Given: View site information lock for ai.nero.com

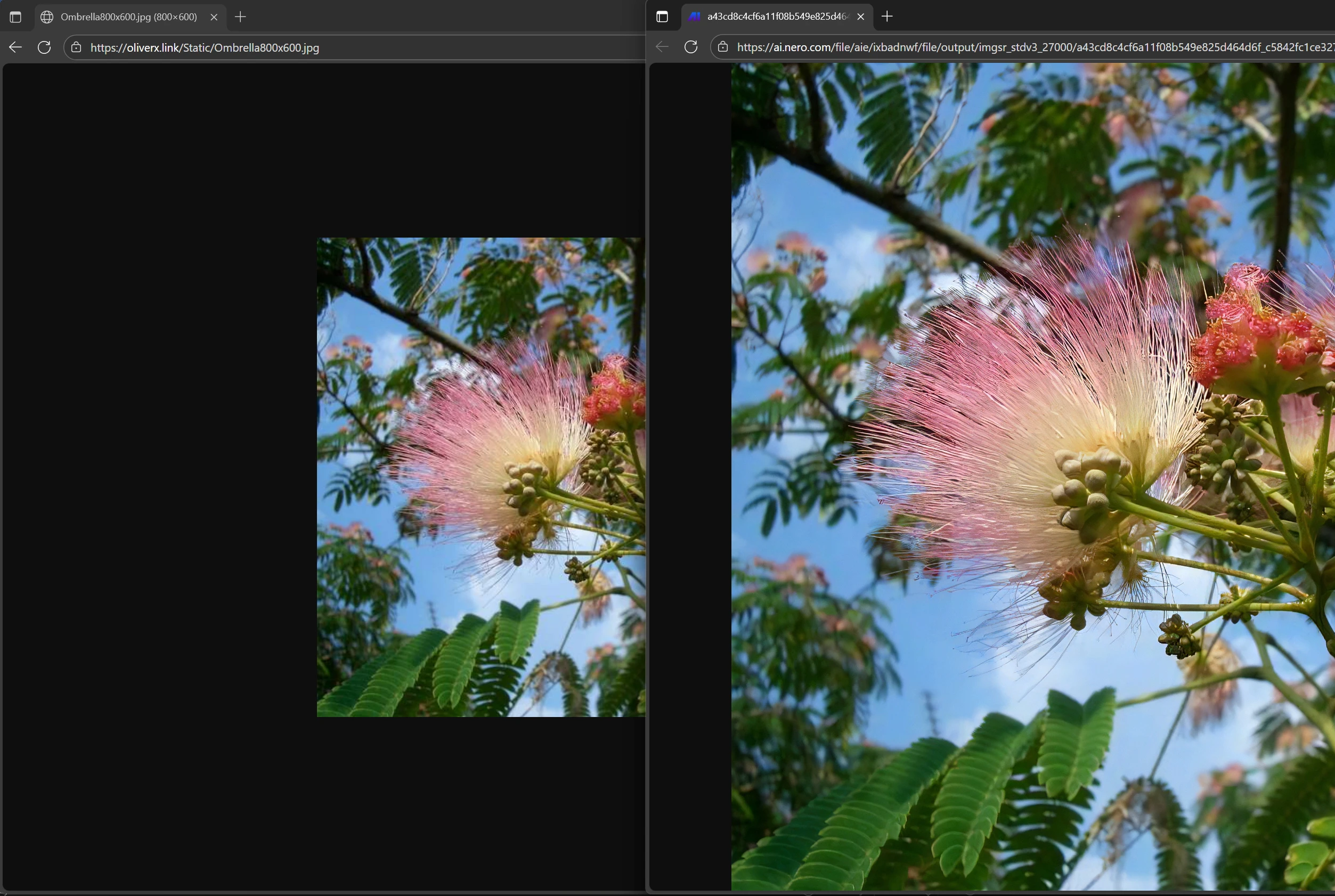Looking at the screenshot, I should pyautogui.click(x=723, y=47).
